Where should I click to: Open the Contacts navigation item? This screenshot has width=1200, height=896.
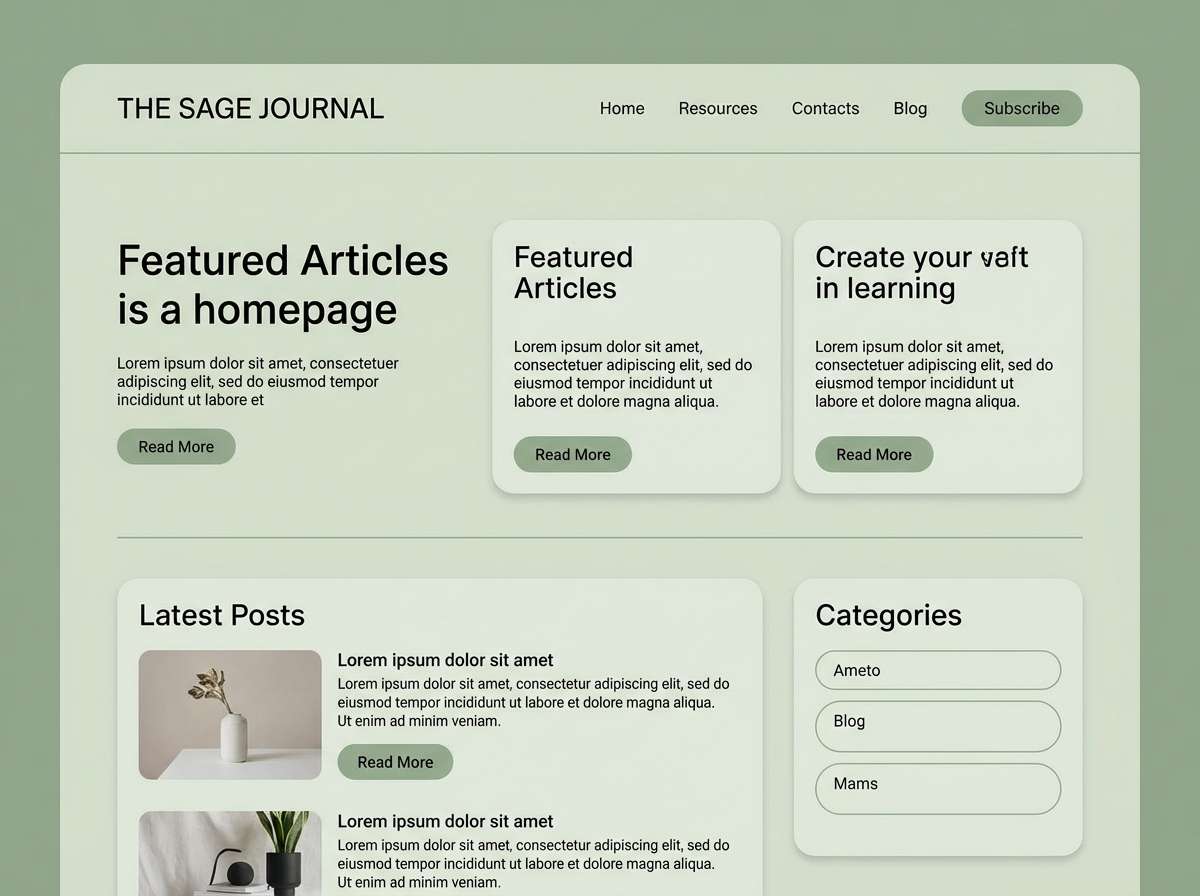click(825, 108)
